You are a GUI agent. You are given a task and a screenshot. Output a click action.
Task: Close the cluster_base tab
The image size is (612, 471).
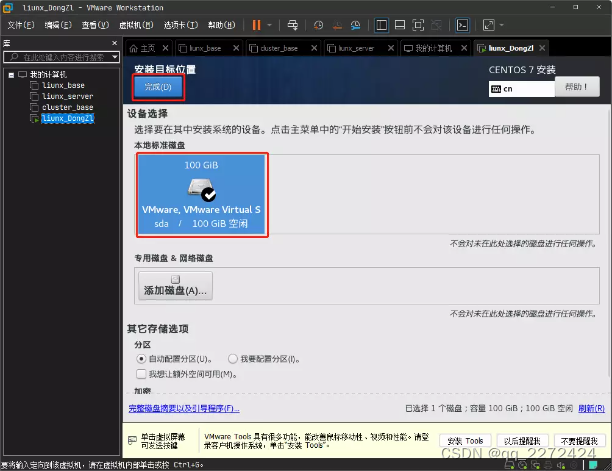pyautogui.click(x=314, y=48)
